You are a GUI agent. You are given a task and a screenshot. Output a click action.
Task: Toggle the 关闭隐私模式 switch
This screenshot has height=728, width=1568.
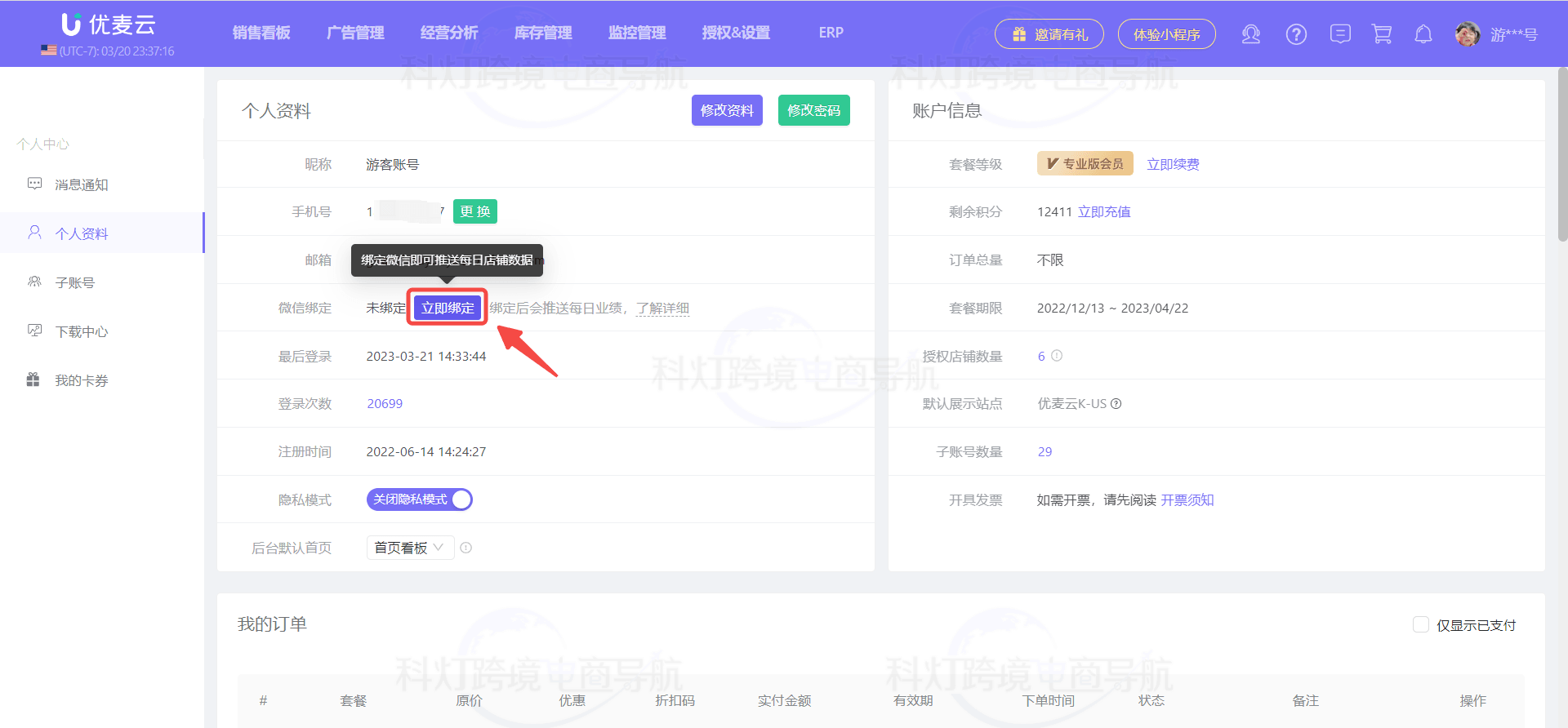420,499
